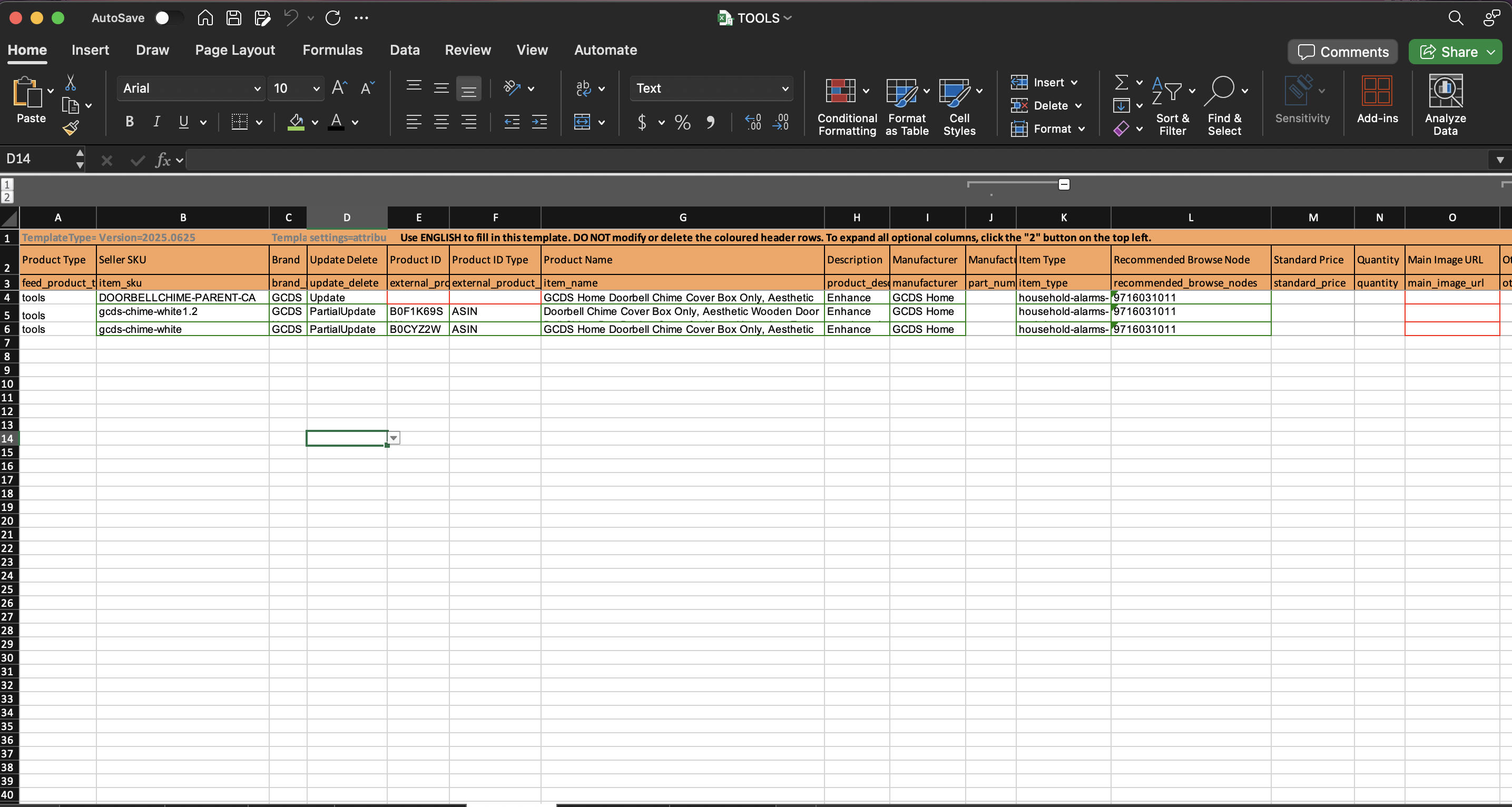
Task: Click the Borders icon
Action: point(240,122)
